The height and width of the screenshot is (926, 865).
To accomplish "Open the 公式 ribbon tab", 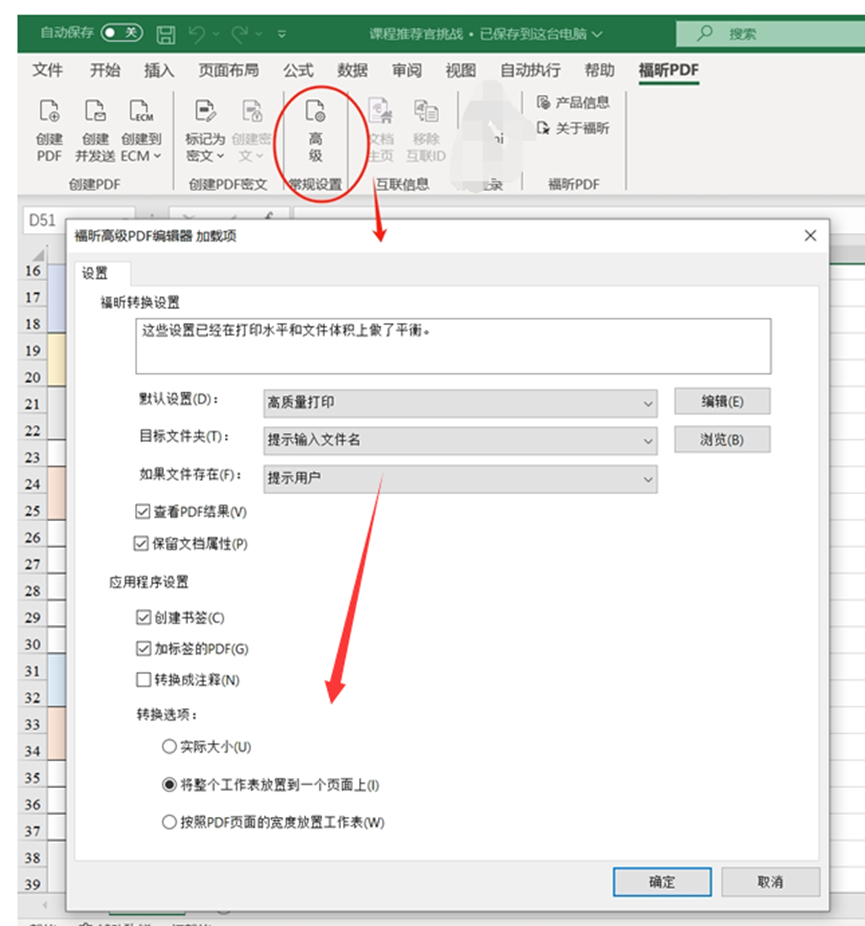I will pyautogui.click(x=298, y=70).
